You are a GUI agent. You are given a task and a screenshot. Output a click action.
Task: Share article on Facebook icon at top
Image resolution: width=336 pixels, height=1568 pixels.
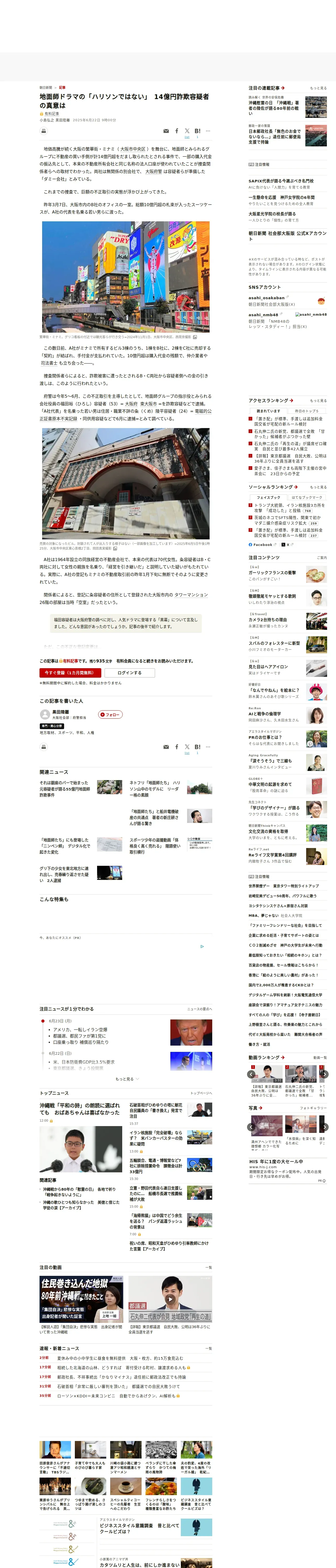pos(177,131)
